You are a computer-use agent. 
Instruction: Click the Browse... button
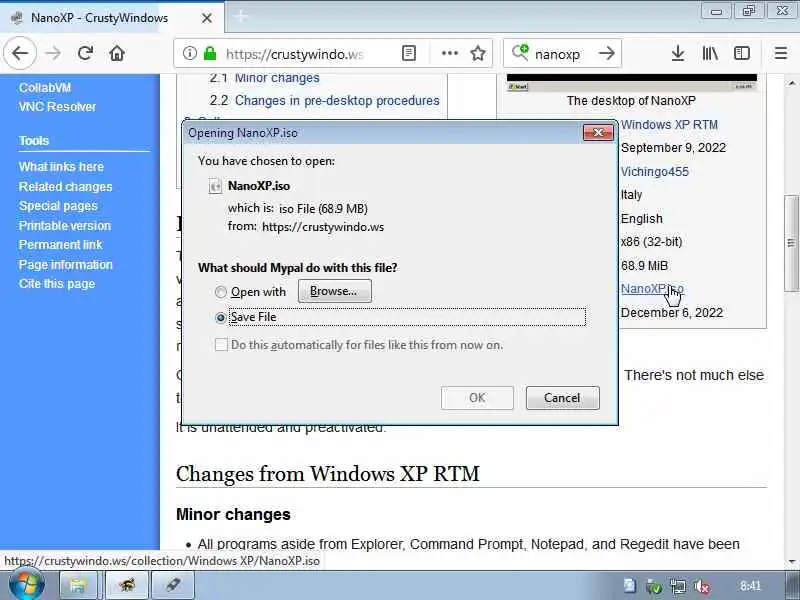click(335, 291)
